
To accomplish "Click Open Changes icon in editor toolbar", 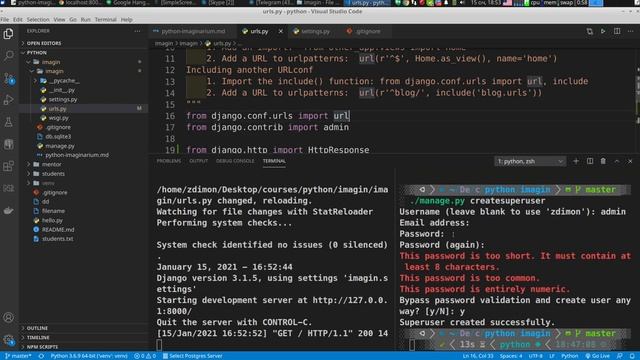I will point(589,31).
